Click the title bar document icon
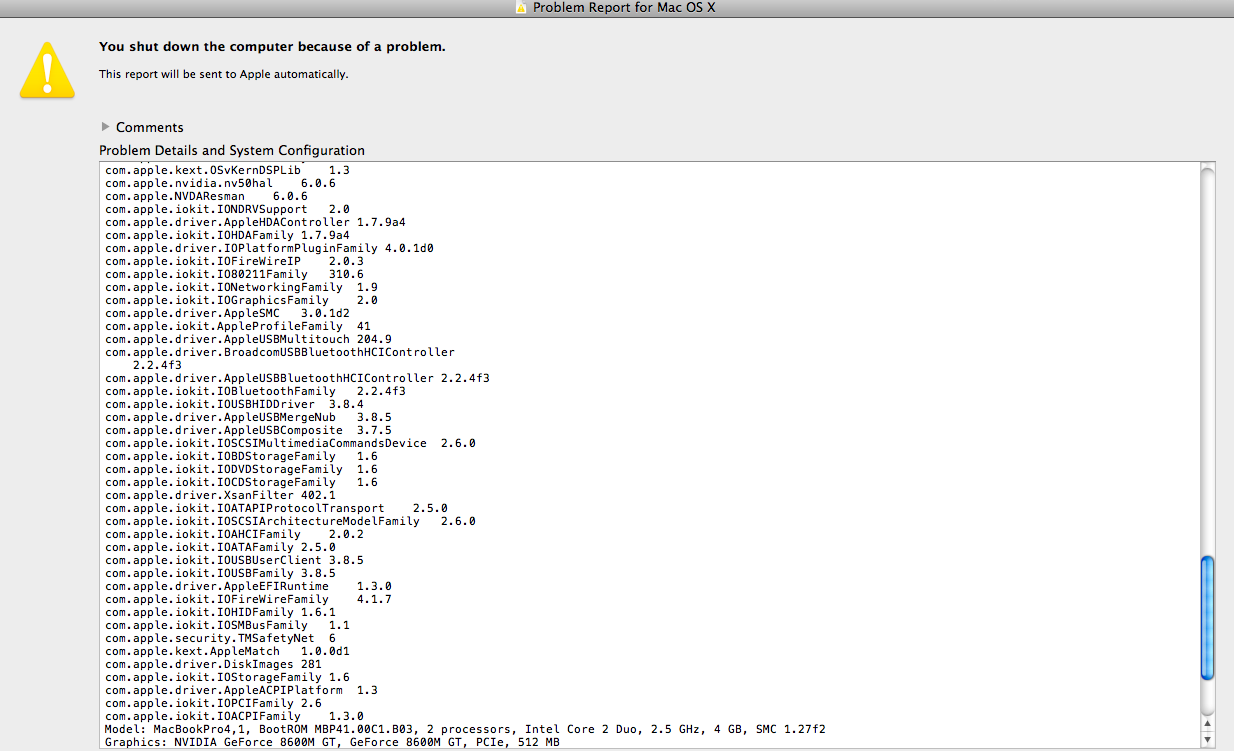Screen dimensions: 1234x751 point(521,8)
